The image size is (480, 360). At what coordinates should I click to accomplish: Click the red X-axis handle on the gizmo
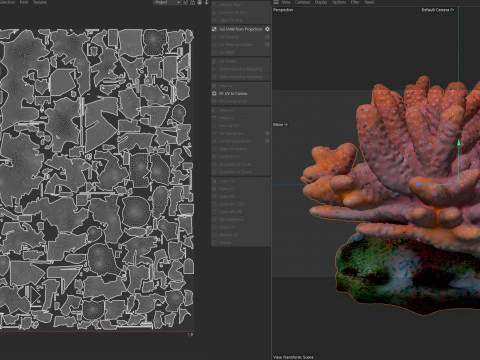(x=461, y=185)
